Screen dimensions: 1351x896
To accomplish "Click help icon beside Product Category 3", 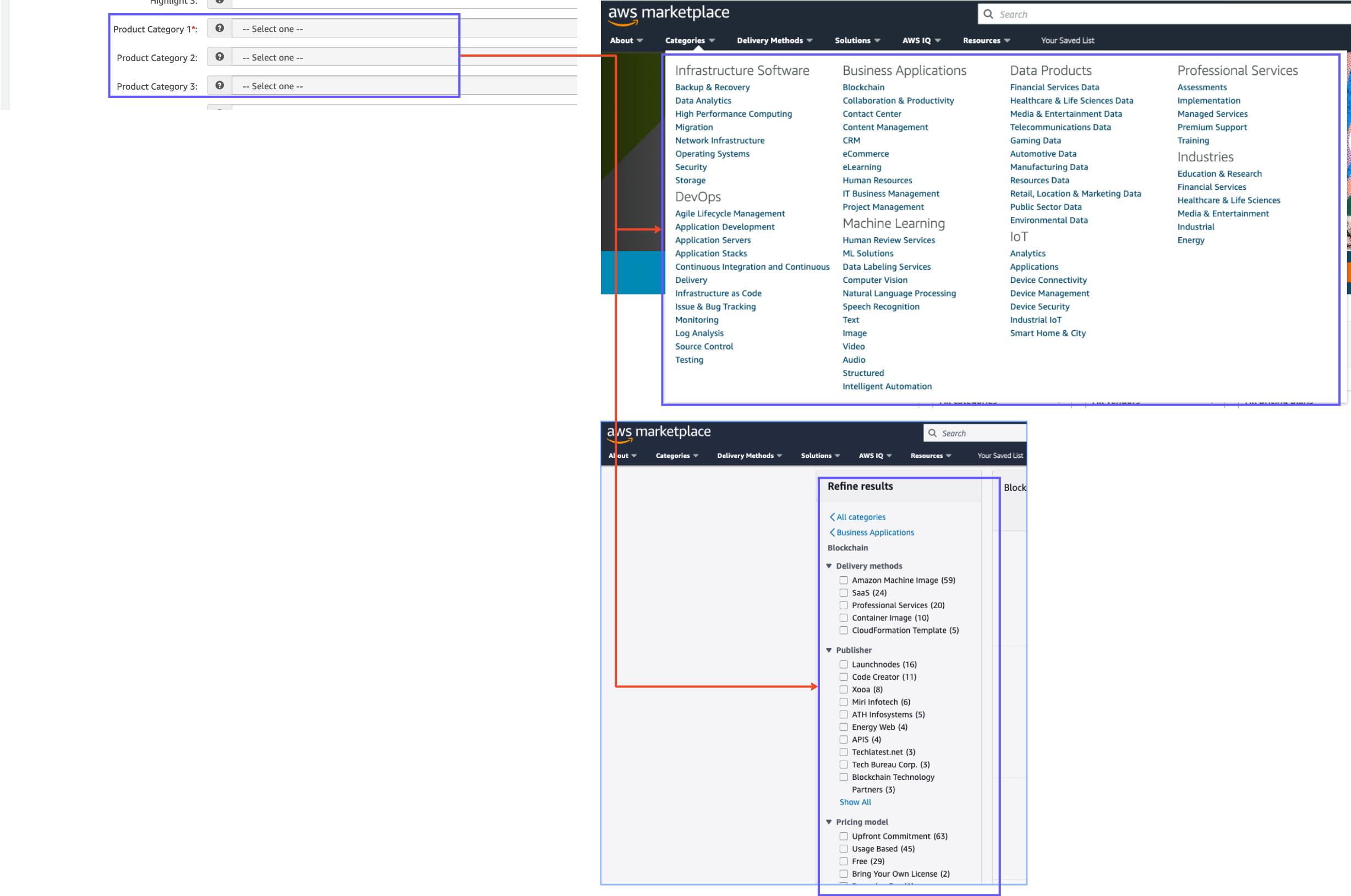I will pos(220,85).
